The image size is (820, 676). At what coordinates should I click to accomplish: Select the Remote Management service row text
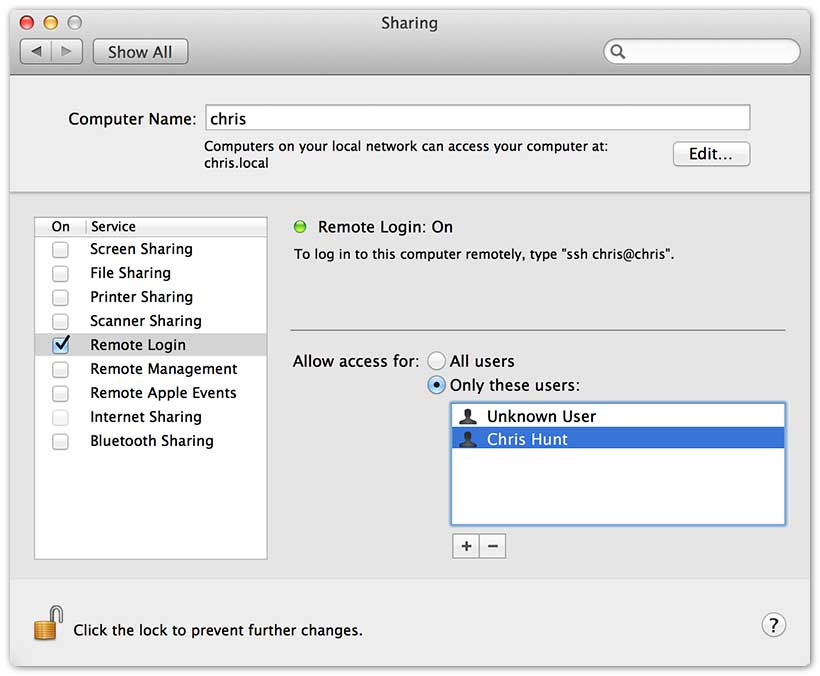coord(164,369)
